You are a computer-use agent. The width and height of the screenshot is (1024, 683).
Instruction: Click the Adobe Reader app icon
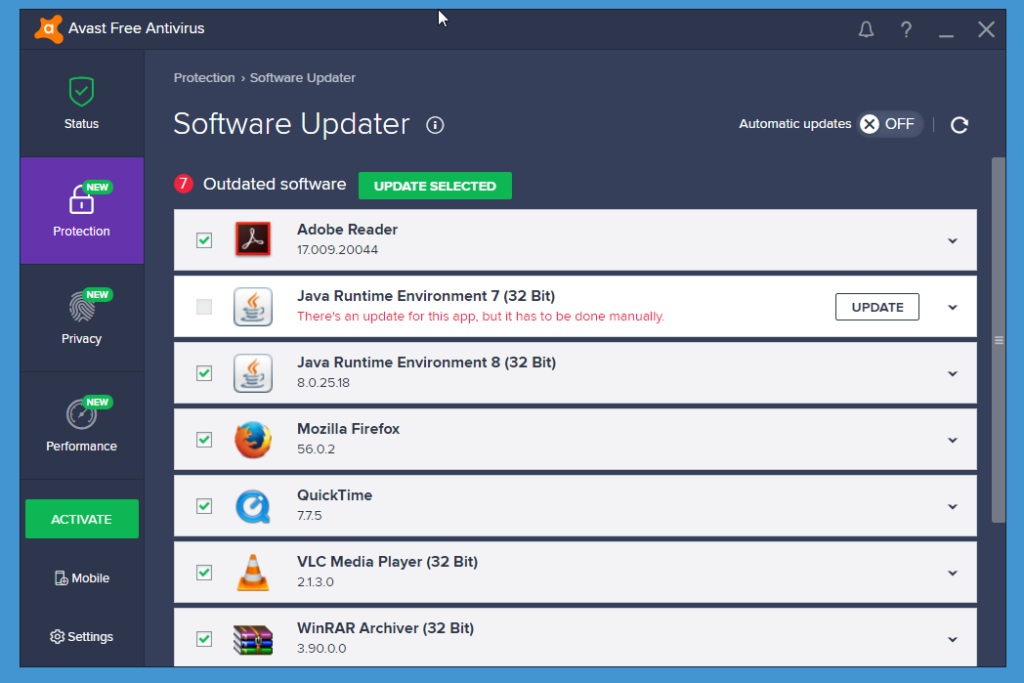coord(253,240)
